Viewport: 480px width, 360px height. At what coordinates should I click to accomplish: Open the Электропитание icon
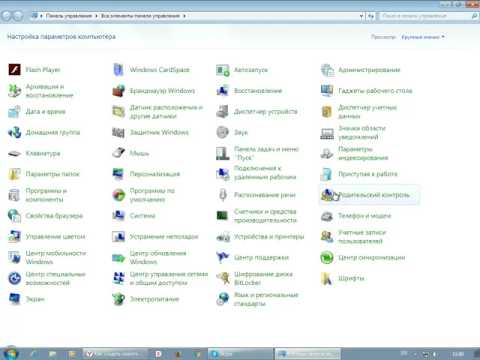click(x=118, y=299)
